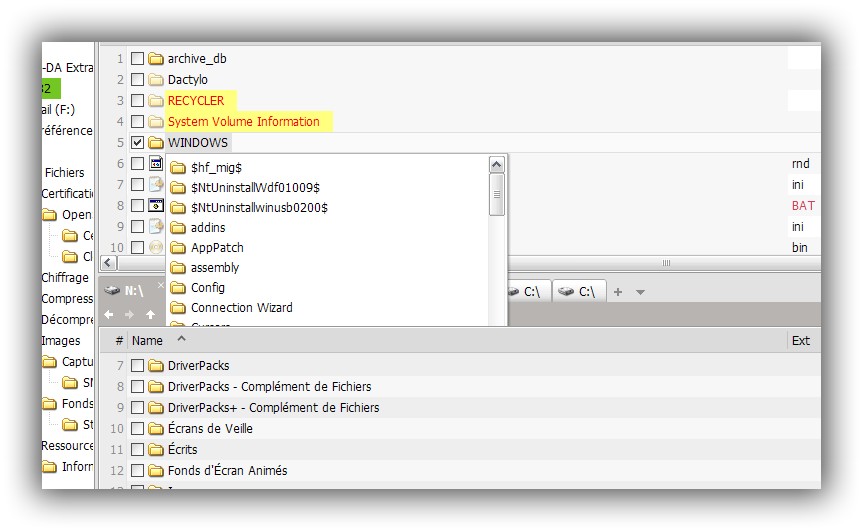Click the Ext column header

[800, 341]
